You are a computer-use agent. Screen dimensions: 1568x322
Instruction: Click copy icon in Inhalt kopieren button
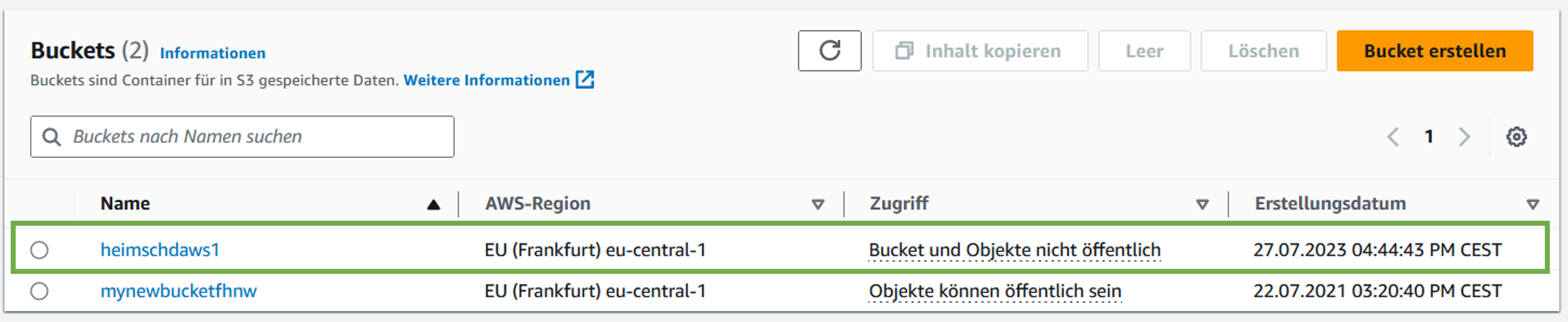pos(904,51)
